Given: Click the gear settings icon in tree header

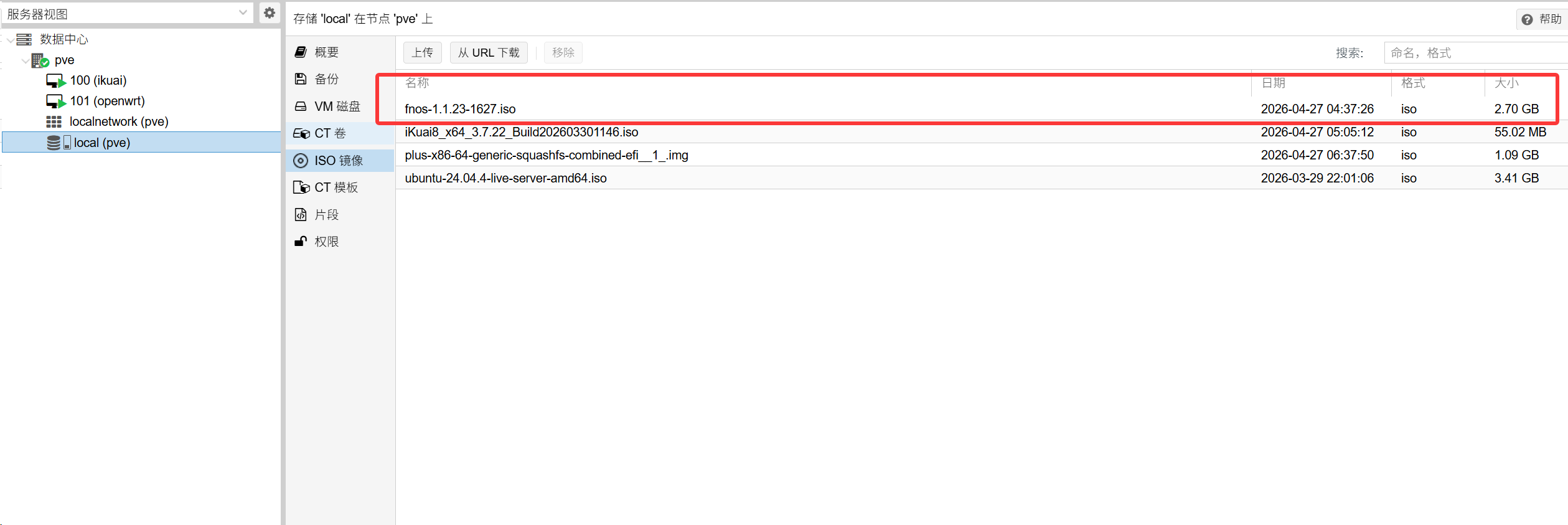Looking at the screenshot, I should (269, 13).
